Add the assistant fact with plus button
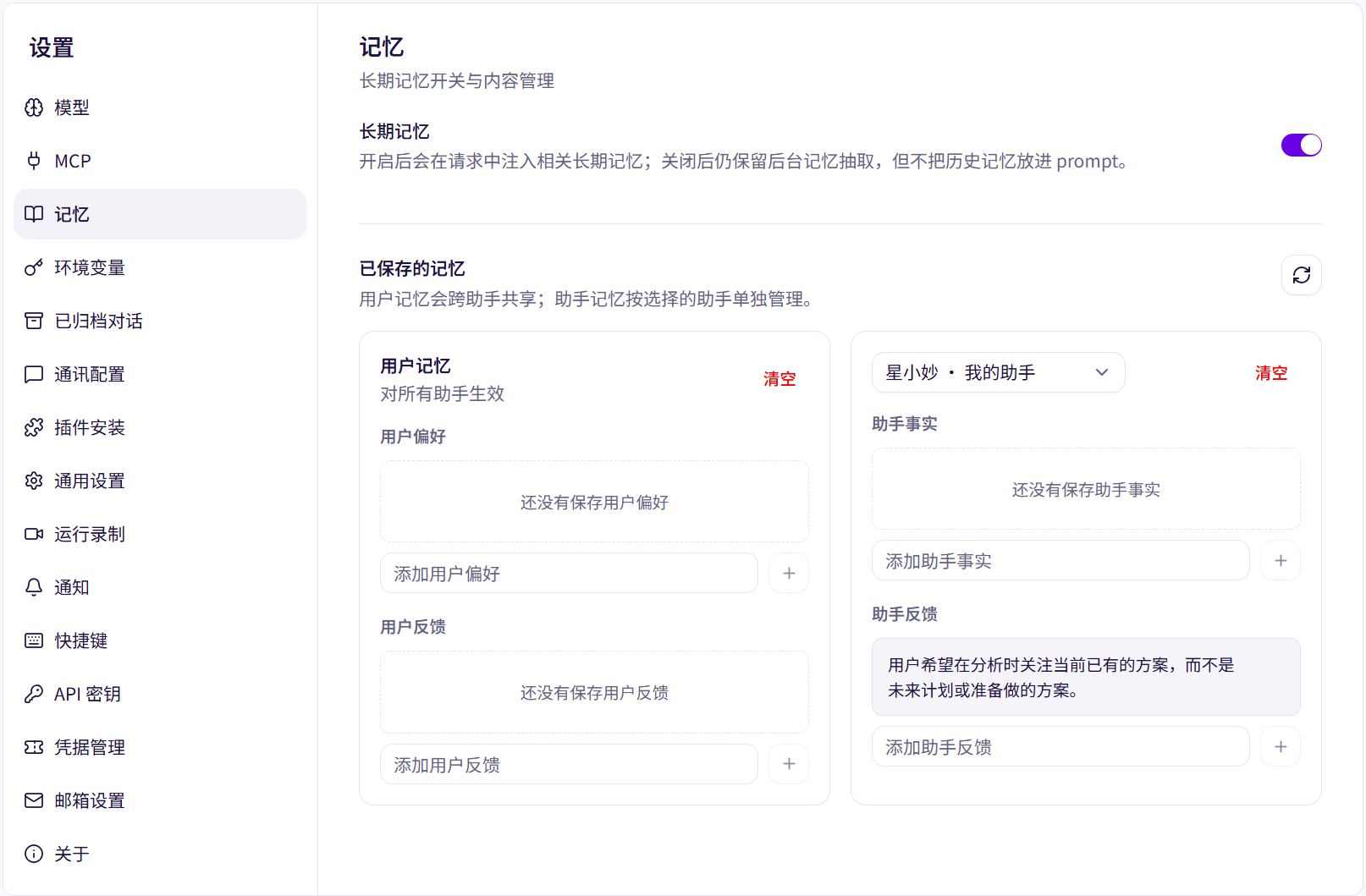This screenshot has height=896, width=1366. (1281, 560)
